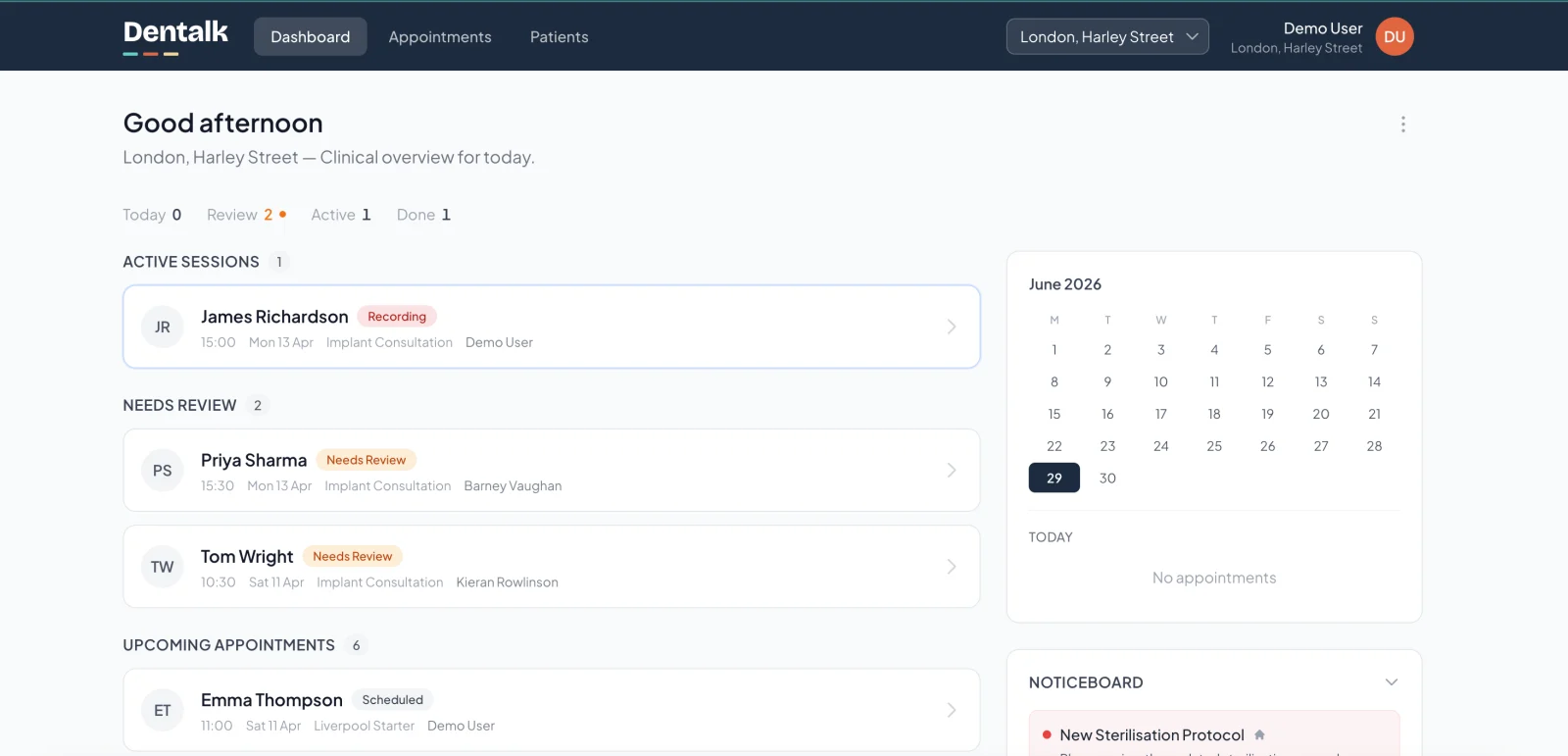Click Barney Vaughan clinician name
The width and height of the screenshot is (1568, 756).
pyautogui.click(x=513, y=486)
